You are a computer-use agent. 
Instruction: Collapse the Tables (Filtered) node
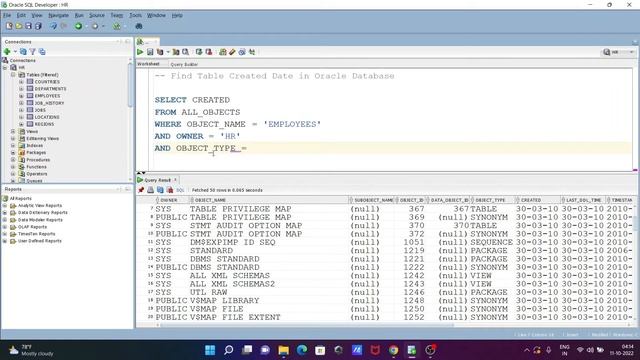(x=13, y=75)
